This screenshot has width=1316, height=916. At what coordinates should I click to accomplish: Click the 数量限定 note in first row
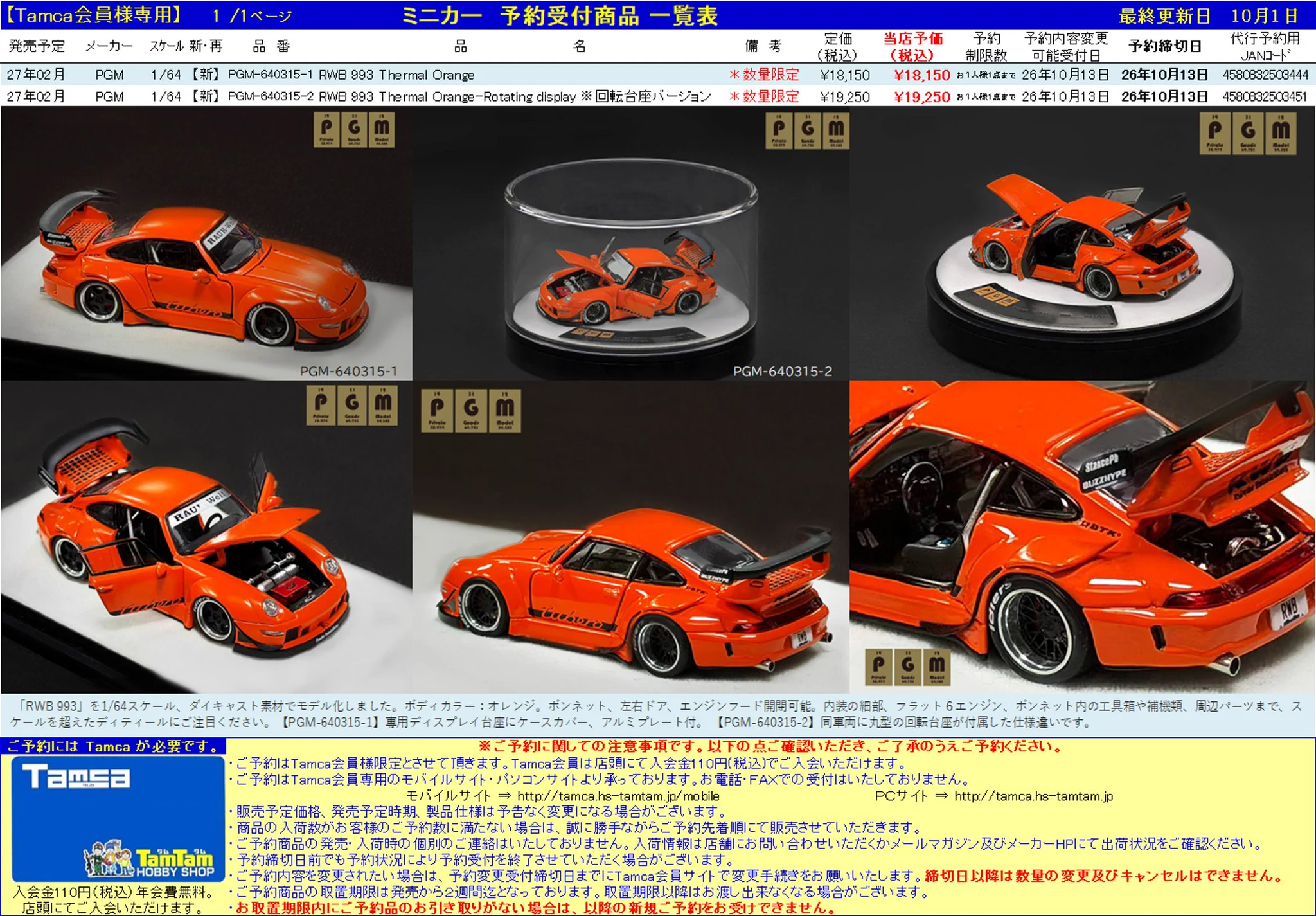(764, 75)
